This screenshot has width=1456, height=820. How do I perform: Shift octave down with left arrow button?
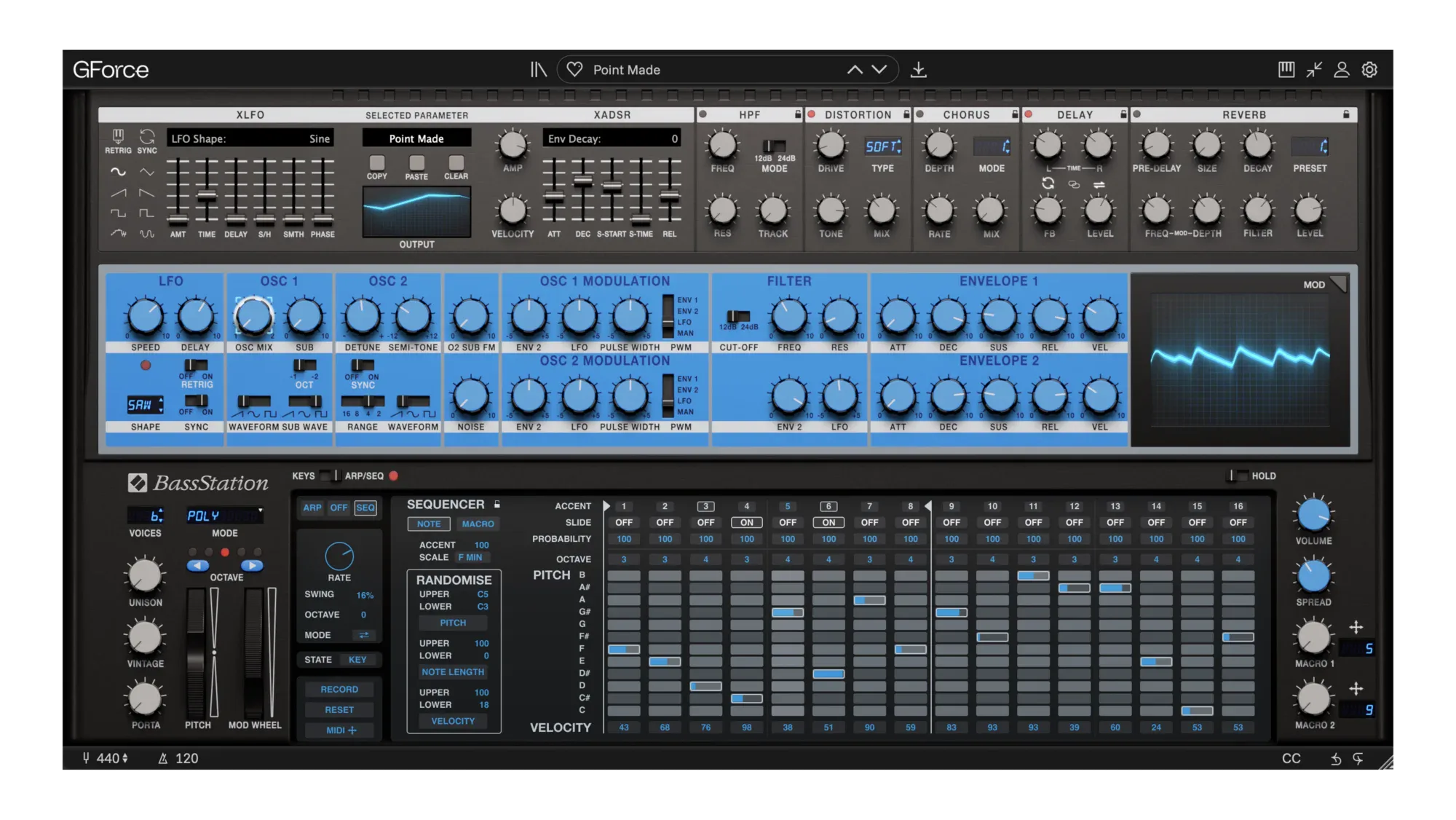pyautogui.click(x=198, y=565)
